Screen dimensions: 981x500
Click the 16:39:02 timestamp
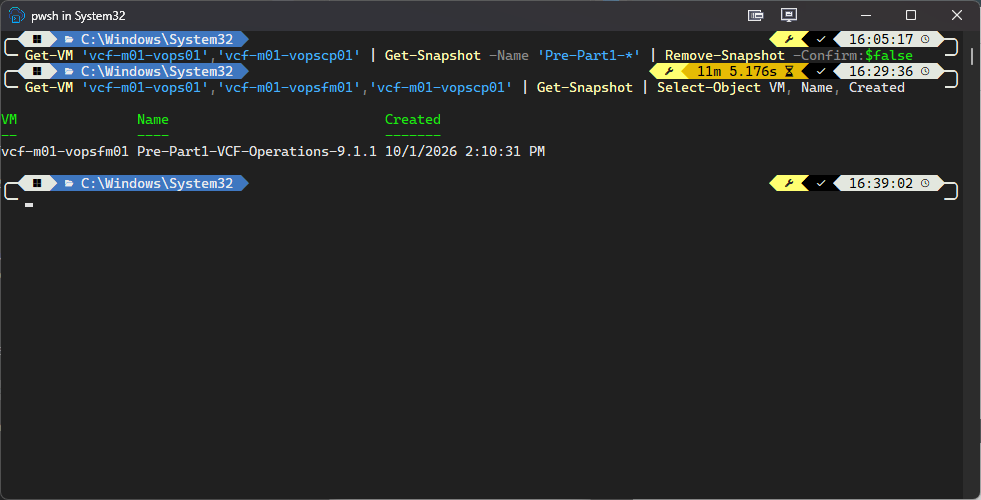[x=881, y=184]
